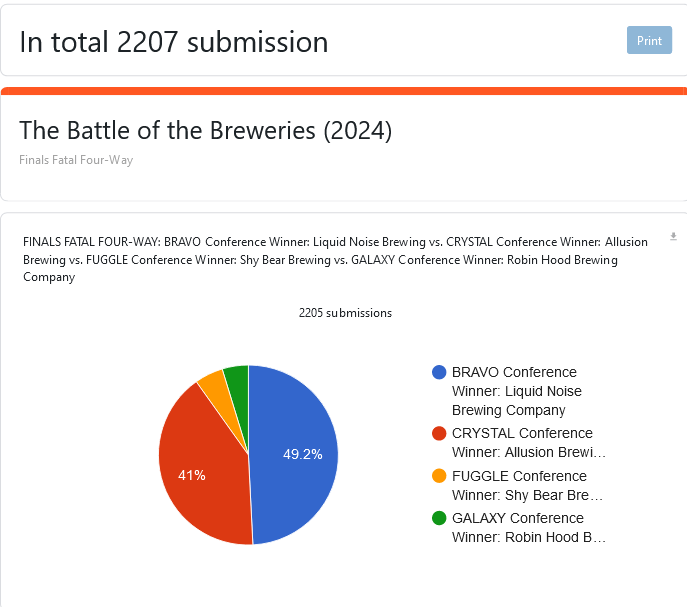Click the 41% label on the chart
The height and width of the screenshot is (607, 687).
coord(192,475)
